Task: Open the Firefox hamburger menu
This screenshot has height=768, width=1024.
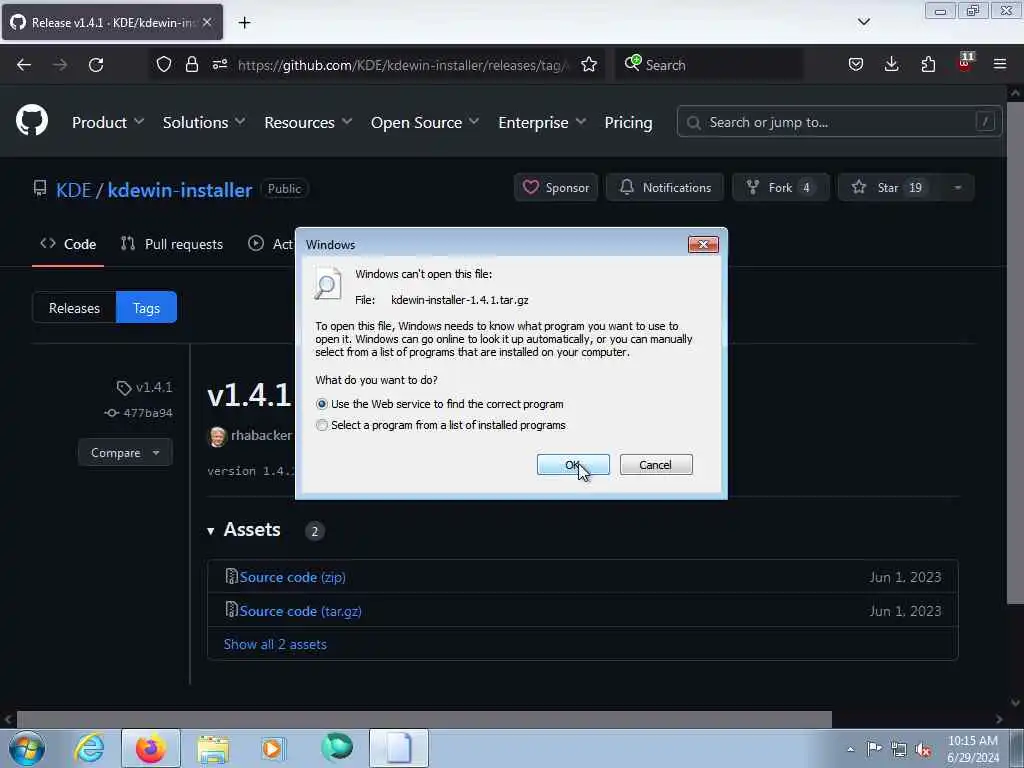Action: click(x=1000, y=65)
